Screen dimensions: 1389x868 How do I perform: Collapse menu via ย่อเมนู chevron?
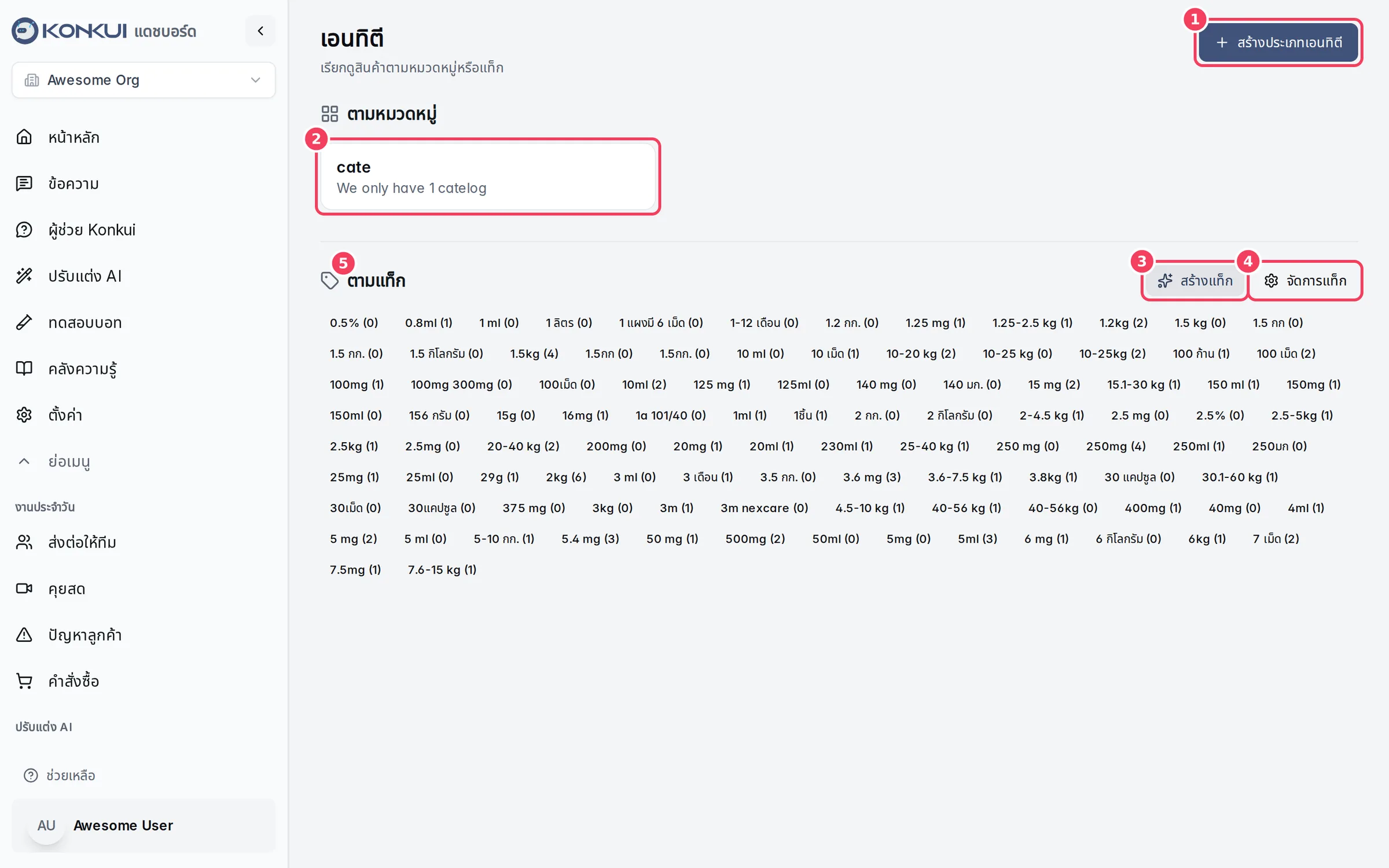pos(24,461)
